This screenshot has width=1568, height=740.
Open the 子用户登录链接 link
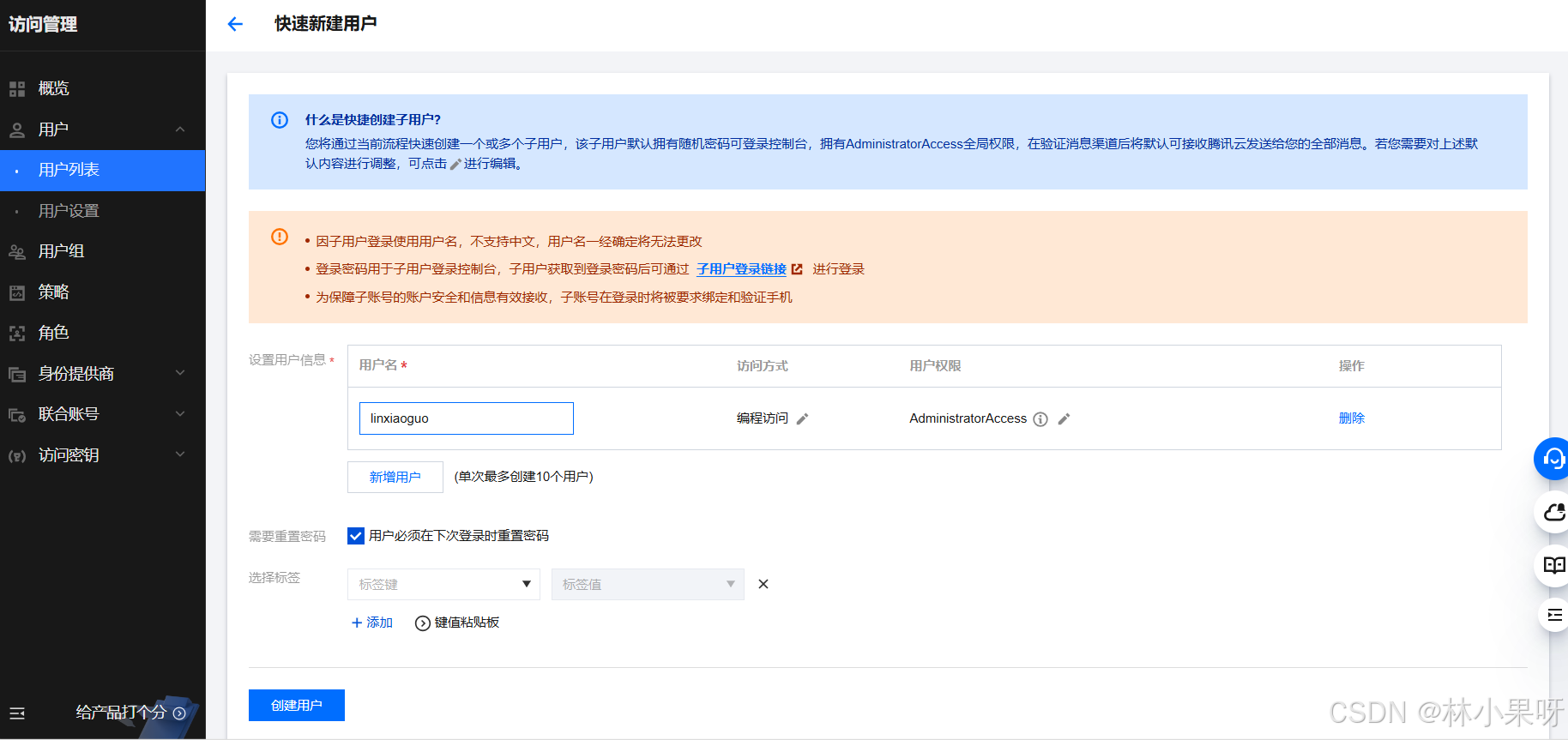[x=741, y=269]
